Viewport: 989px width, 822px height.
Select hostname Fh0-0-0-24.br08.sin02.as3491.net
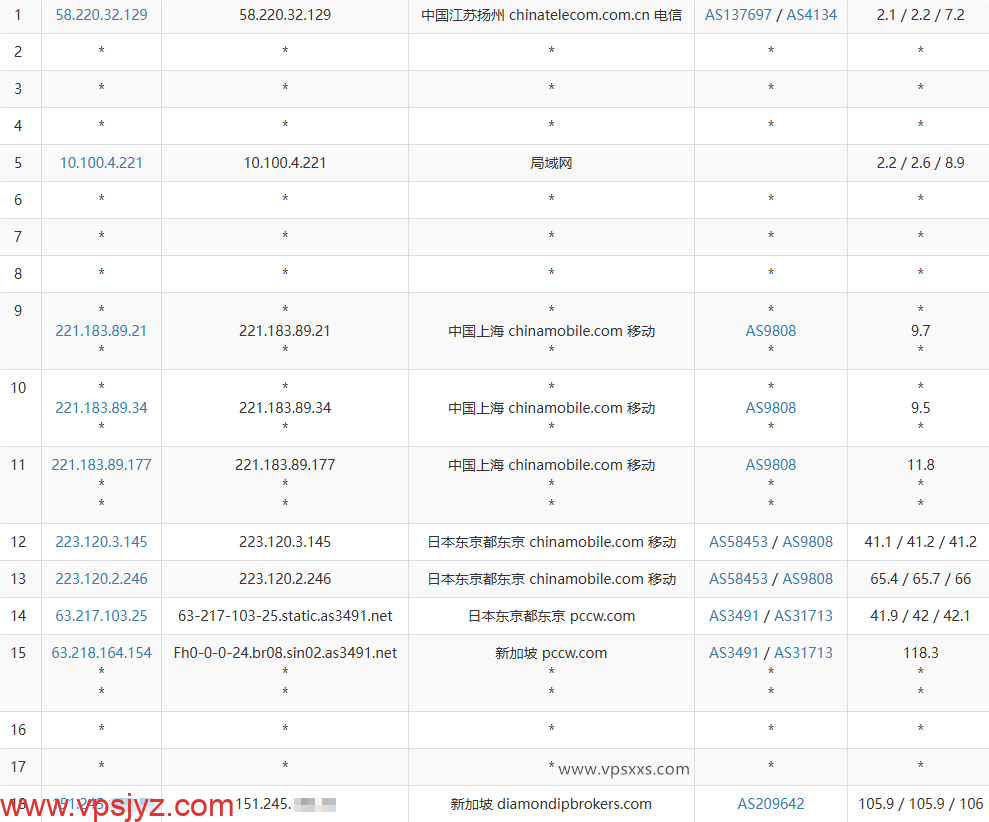click(x=285, y=653)
